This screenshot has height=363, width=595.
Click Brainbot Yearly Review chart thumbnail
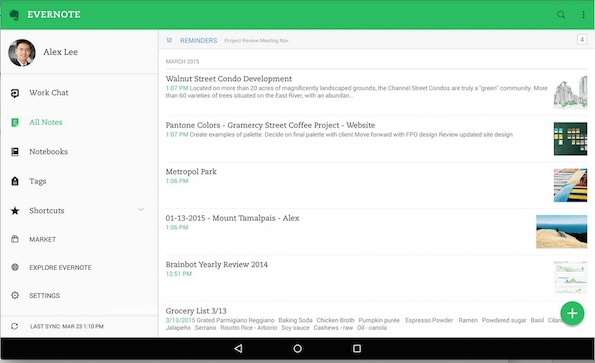point(570,278)
